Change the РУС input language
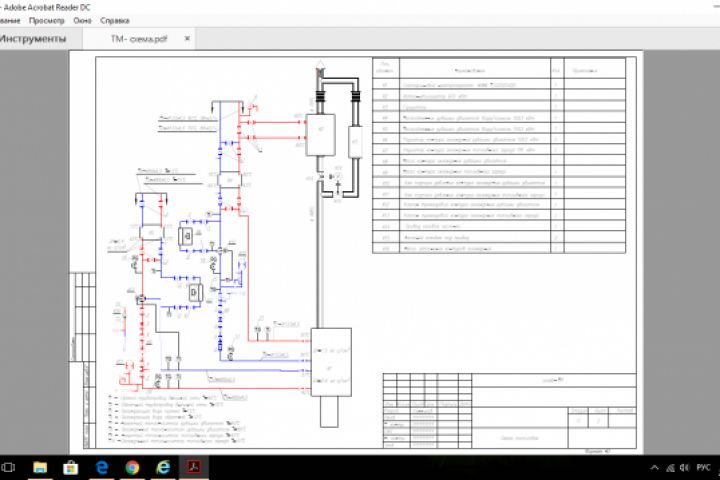This screenshot has height=480, width=720. coord(703,468)
